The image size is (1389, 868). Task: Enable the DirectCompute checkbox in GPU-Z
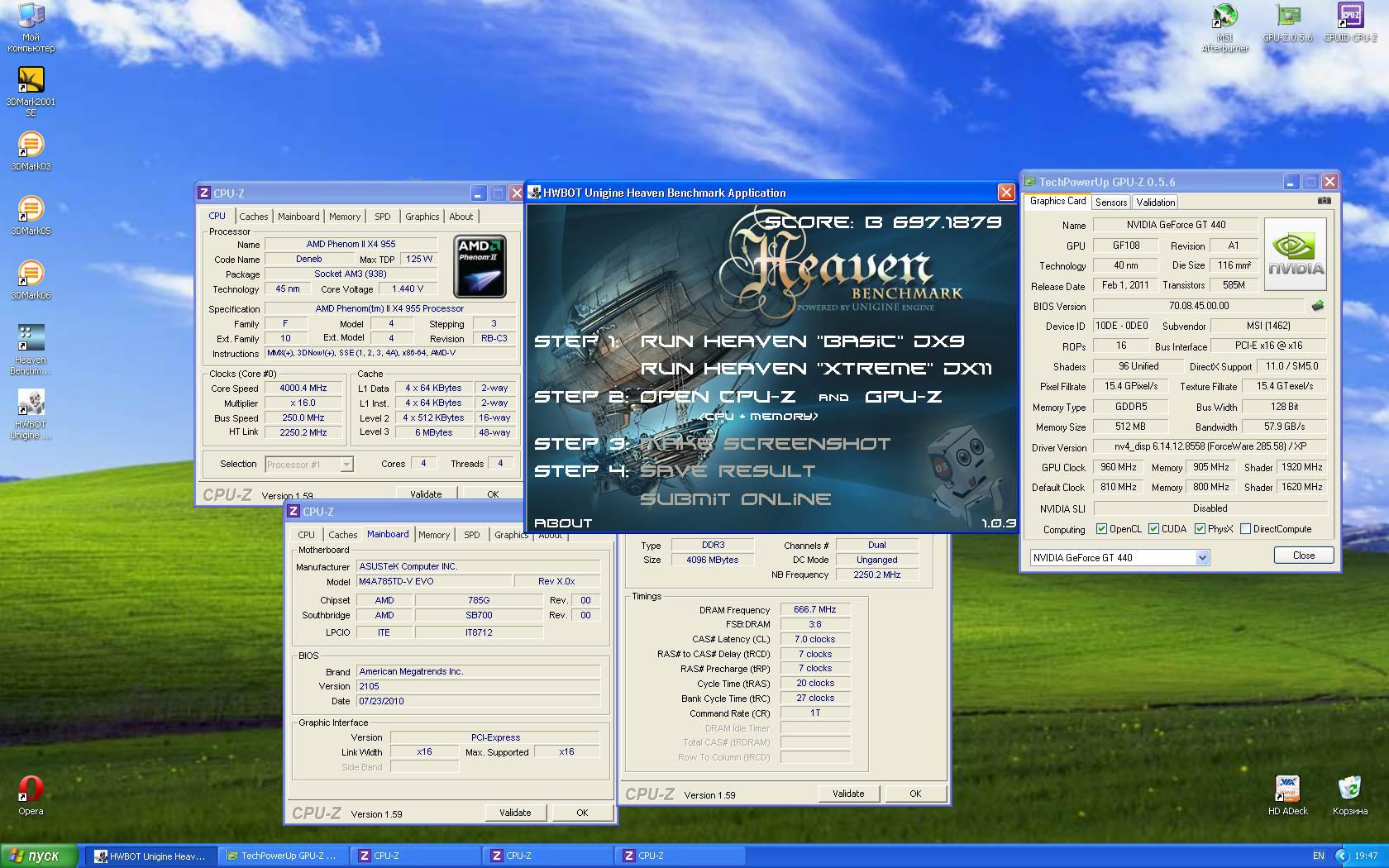coord(1245,529)
